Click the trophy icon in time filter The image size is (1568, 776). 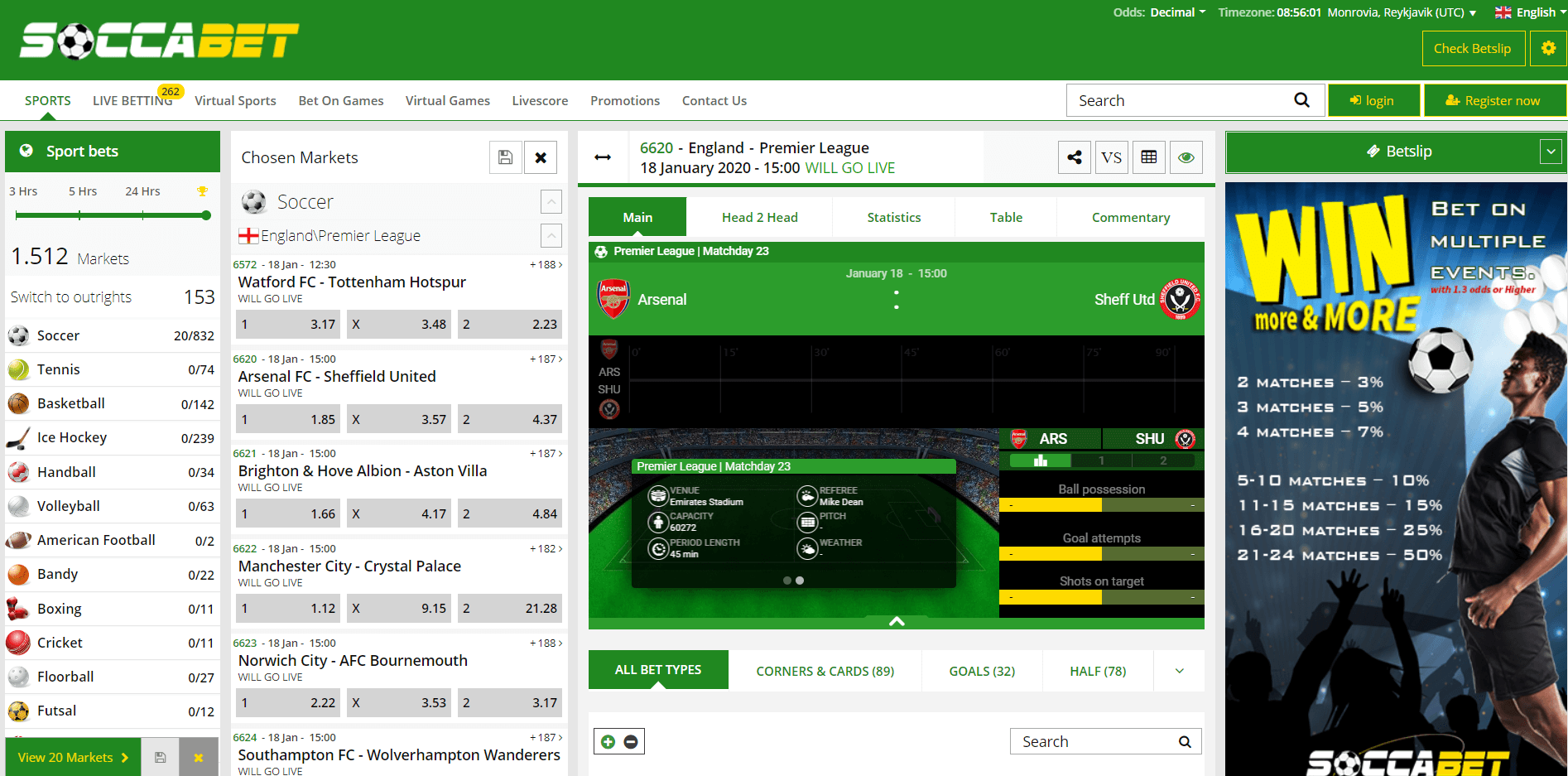pyautogui.click(x=202, y=191)
